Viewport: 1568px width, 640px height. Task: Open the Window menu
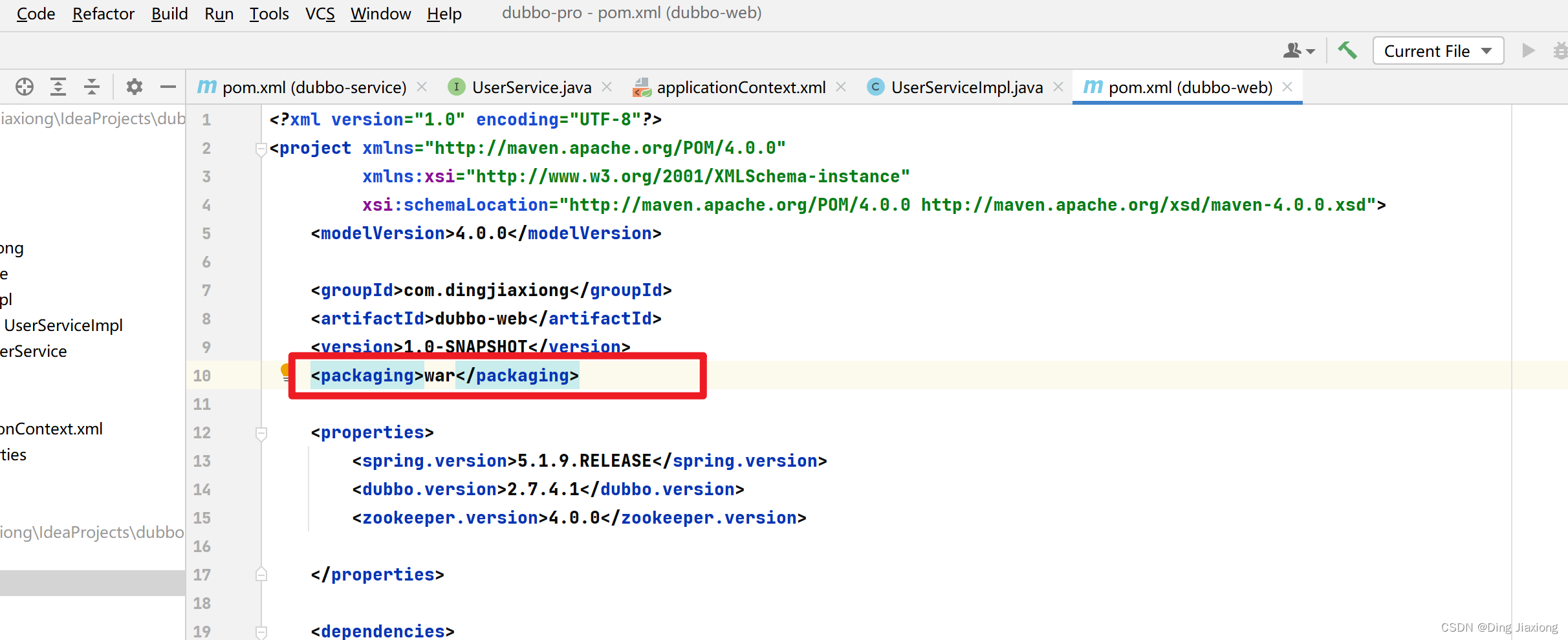(x=380, y=14)
